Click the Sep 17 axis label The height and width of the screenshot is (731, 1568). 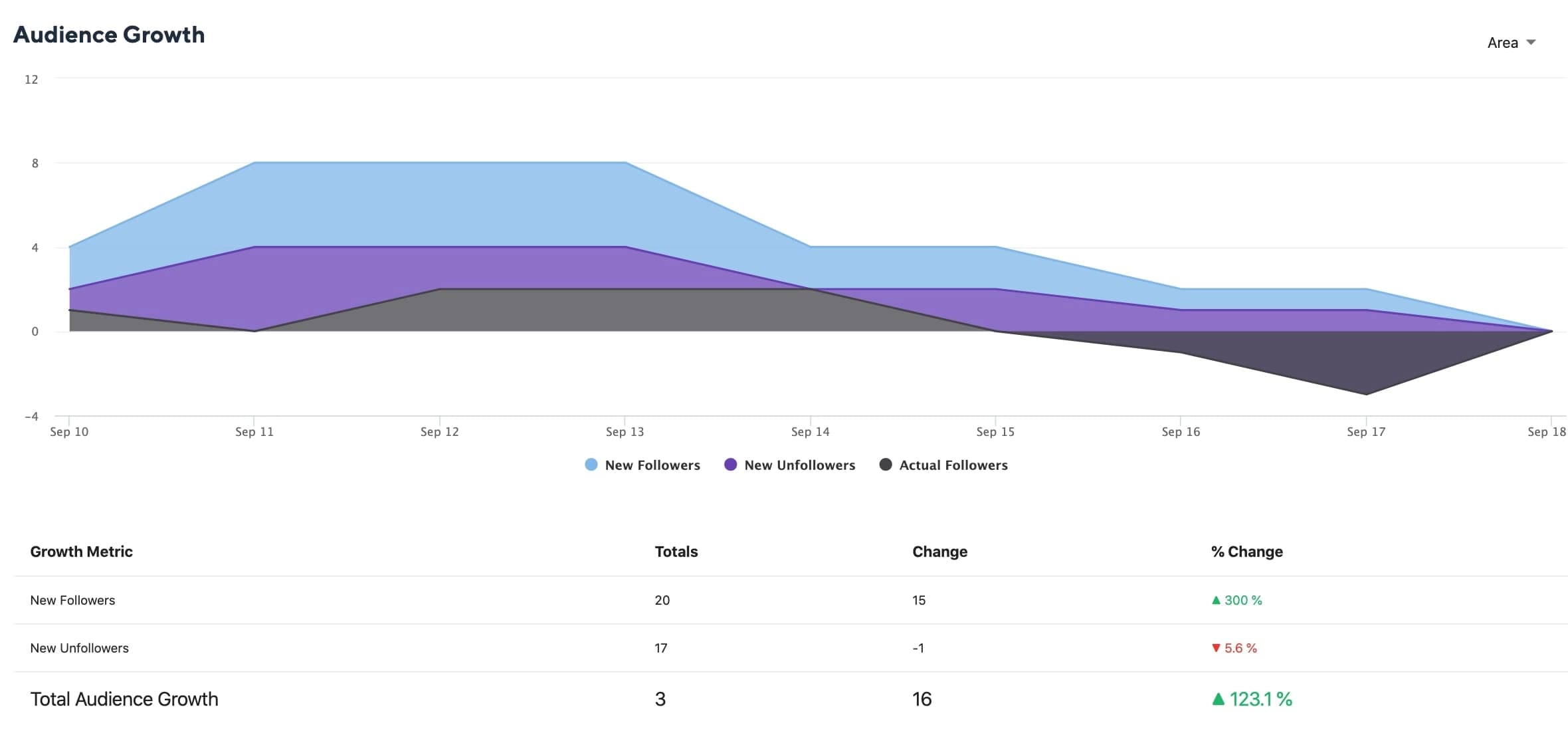point(1366,432)
